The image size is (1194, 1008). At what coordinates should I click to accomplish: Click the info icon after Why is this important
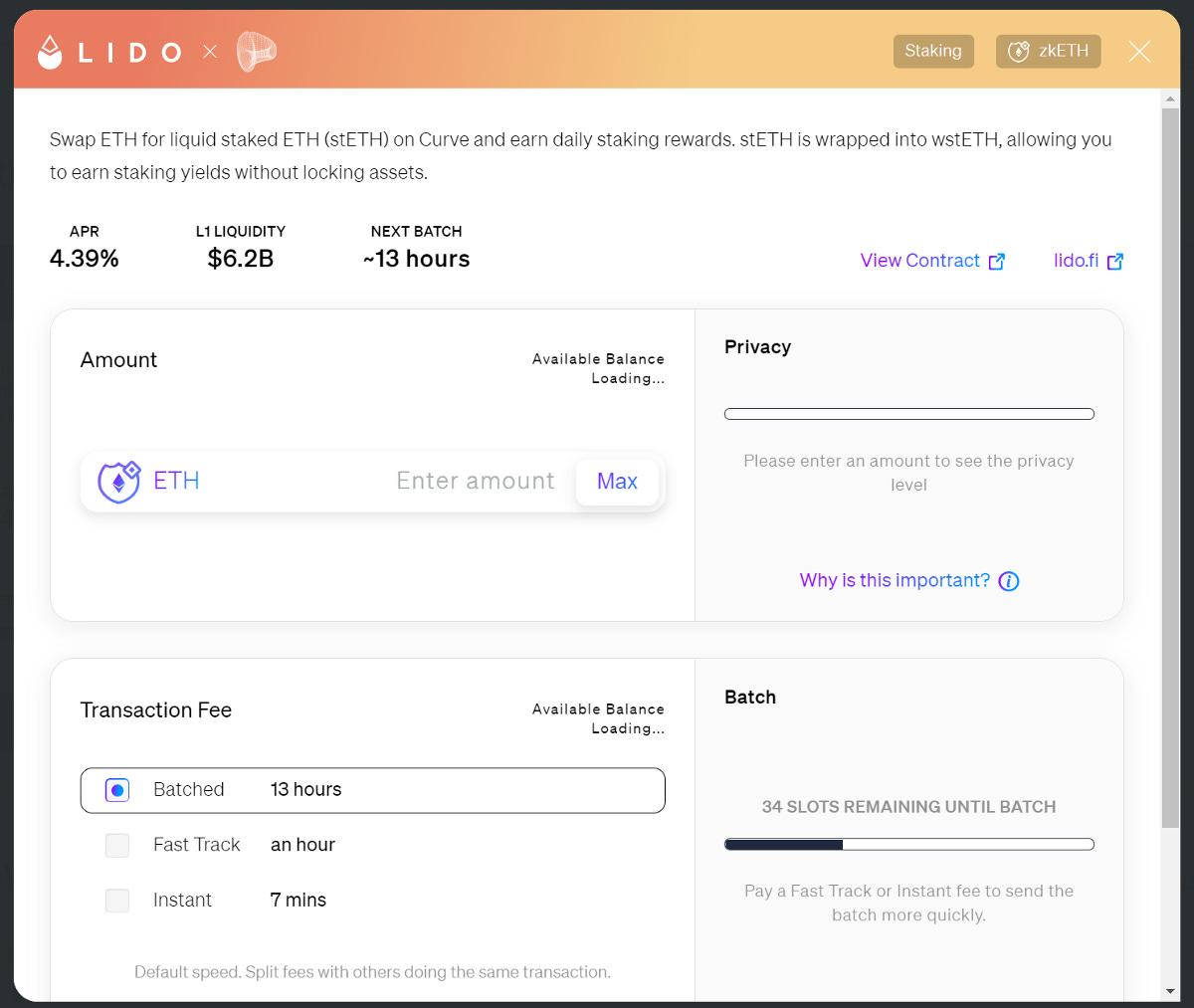click(x=1009, y=580)
